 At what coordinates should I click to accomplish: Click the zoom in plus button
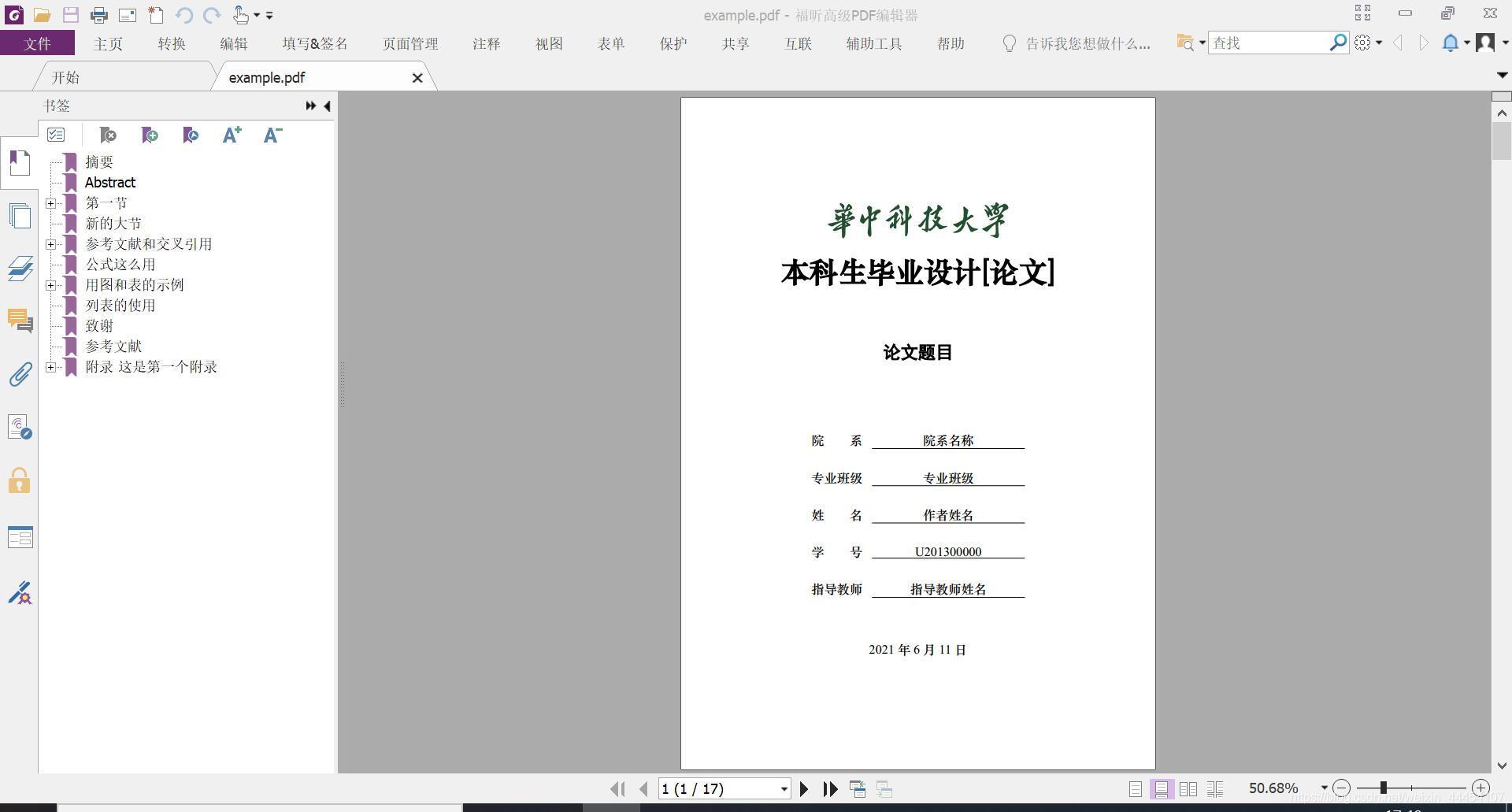[x=1480, y=788]
